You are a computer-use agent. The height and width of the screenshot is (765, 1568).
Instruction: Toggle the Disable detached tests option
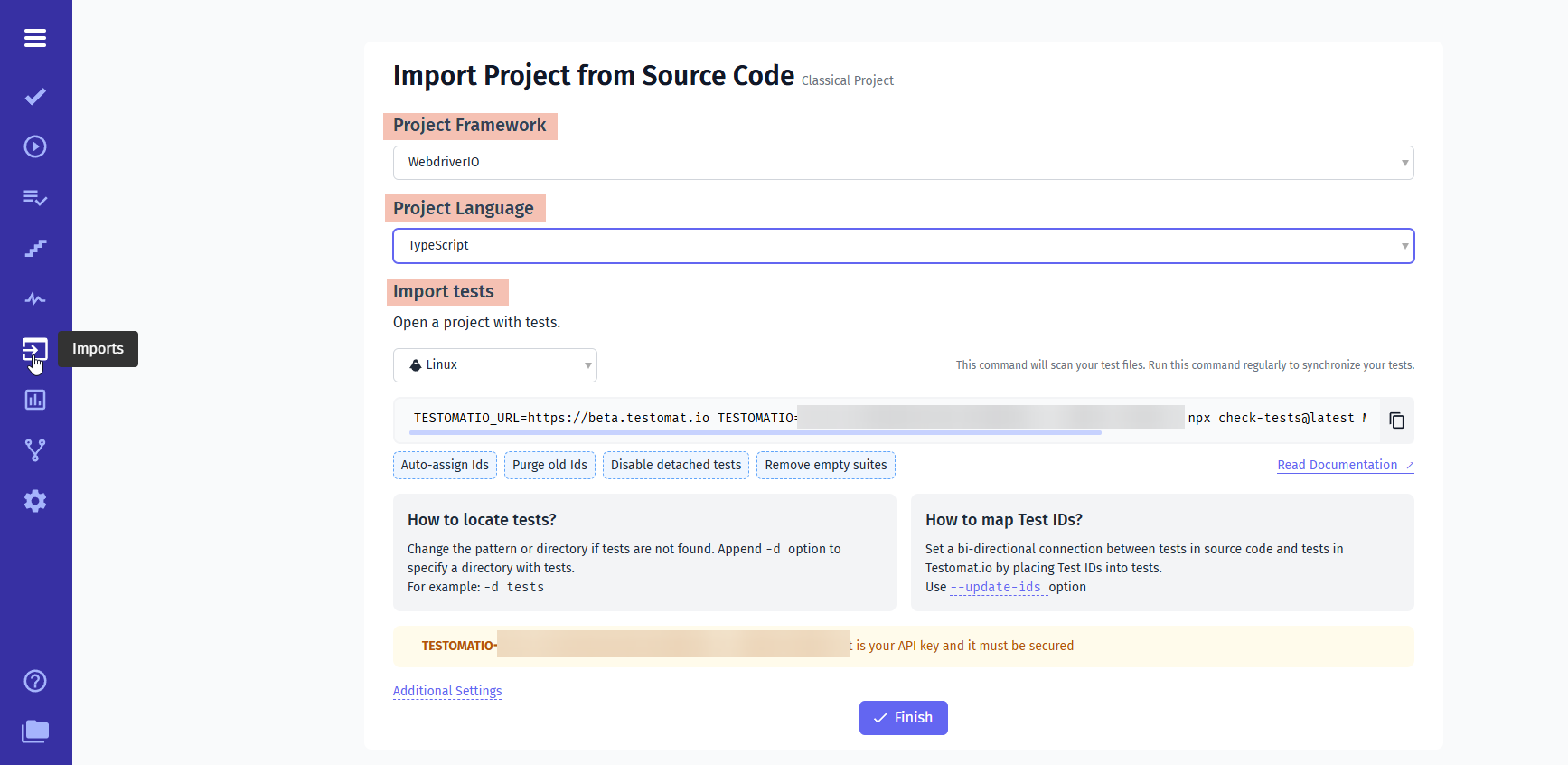point(675,465)
